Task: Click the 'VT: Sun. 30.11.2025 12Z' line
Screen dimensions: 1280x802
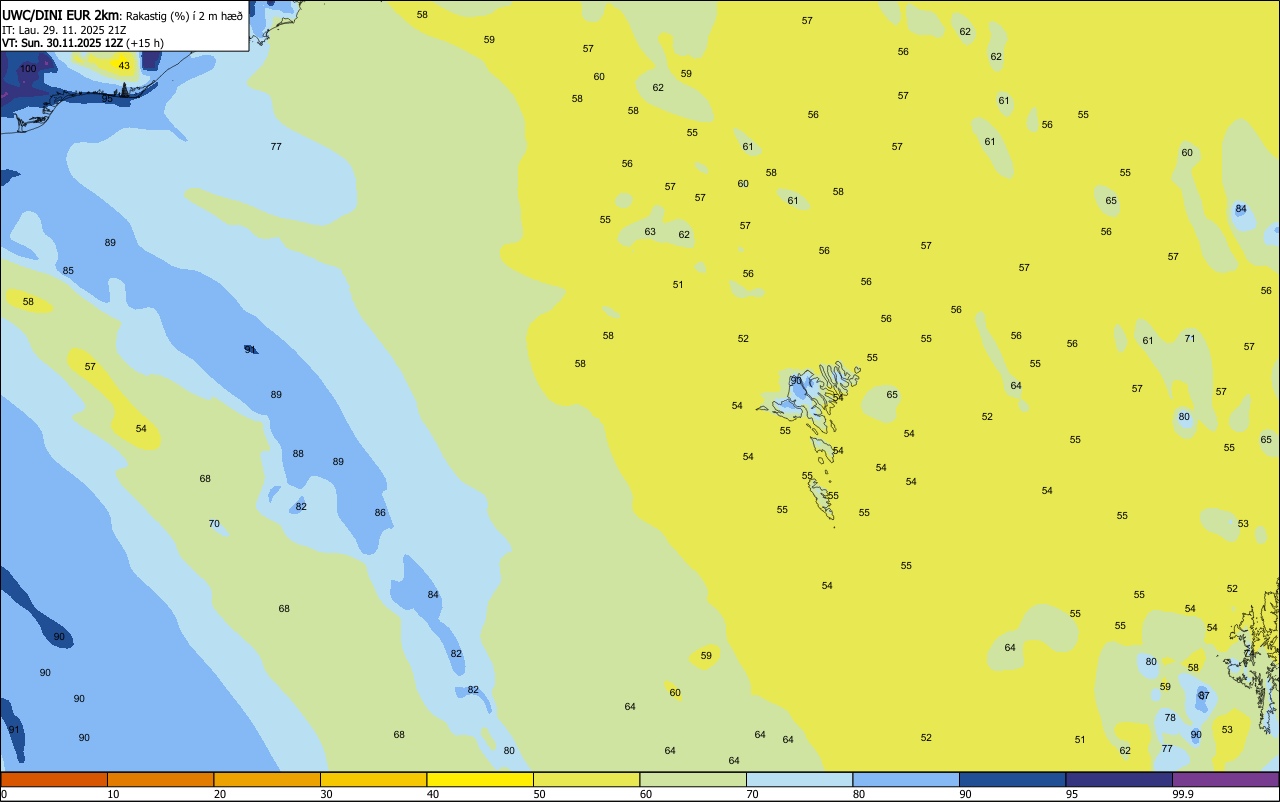Action: 61,43
